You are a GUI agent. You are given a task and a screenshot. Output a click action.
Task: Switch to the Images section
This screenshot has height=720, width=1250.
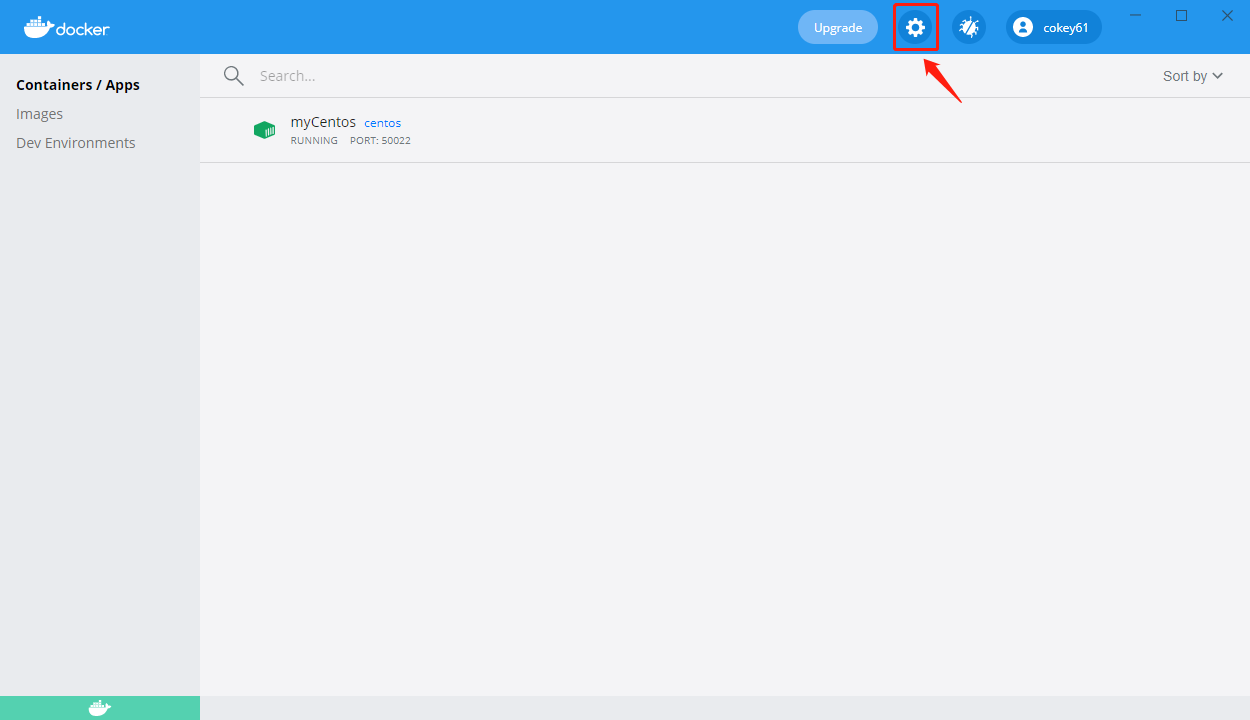(39, 113)
